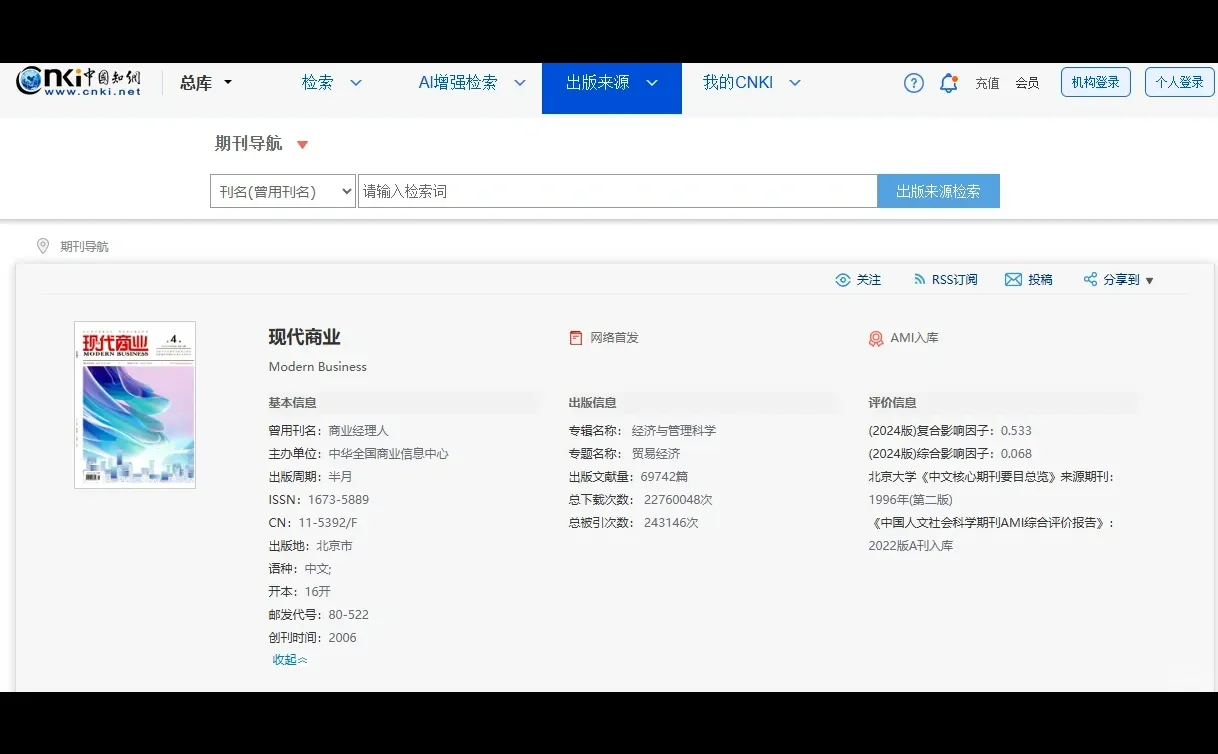Click the CNKI logo
The image size is (1218, 754).
(x=79, y=82)
